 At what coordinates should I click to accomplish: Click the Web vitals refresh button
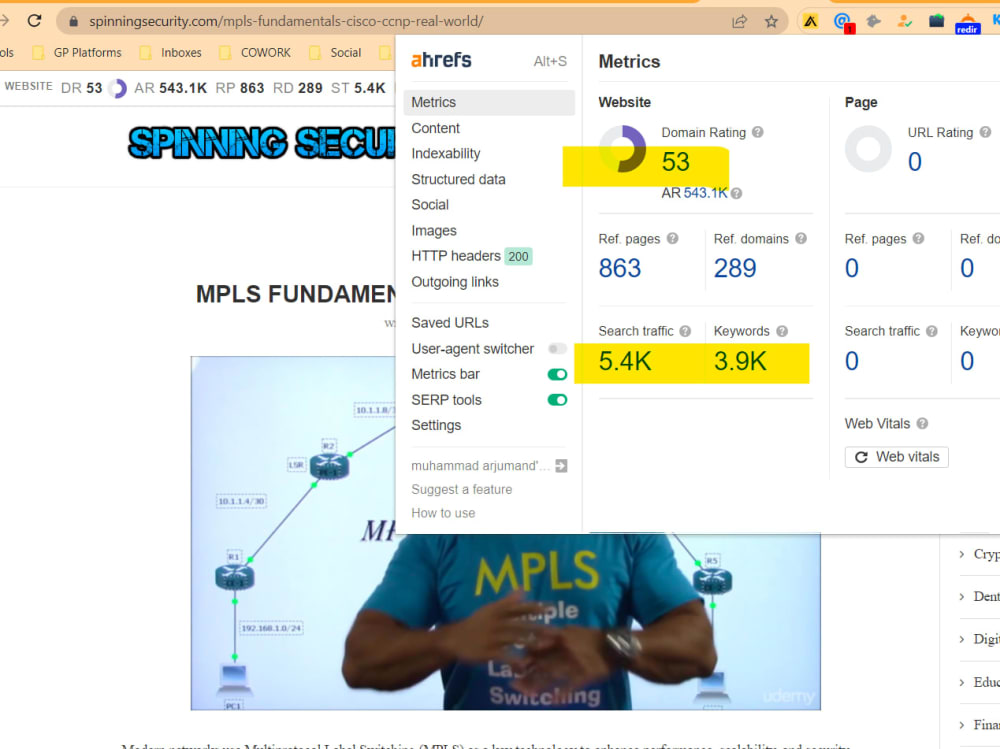click(x=897, y=457)
